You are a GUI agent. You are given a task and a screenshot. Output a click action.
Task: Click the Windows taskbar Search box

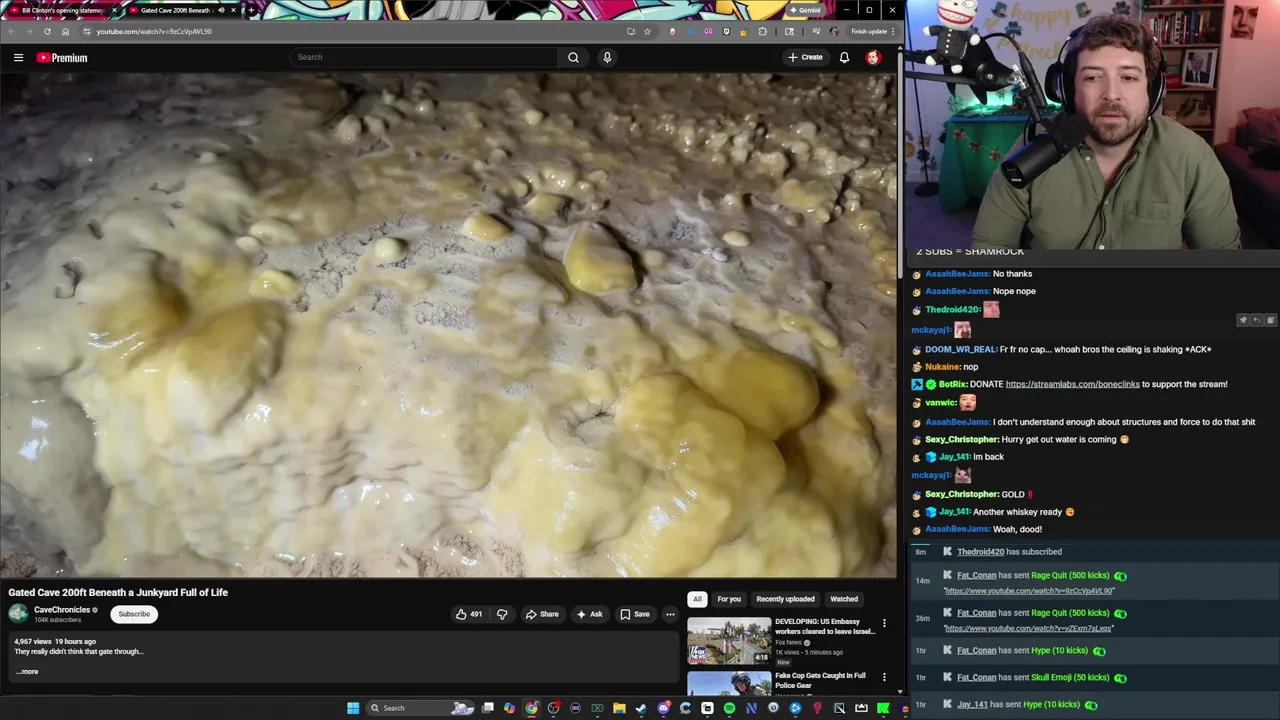pyautogui.click(x=420, y=708)
